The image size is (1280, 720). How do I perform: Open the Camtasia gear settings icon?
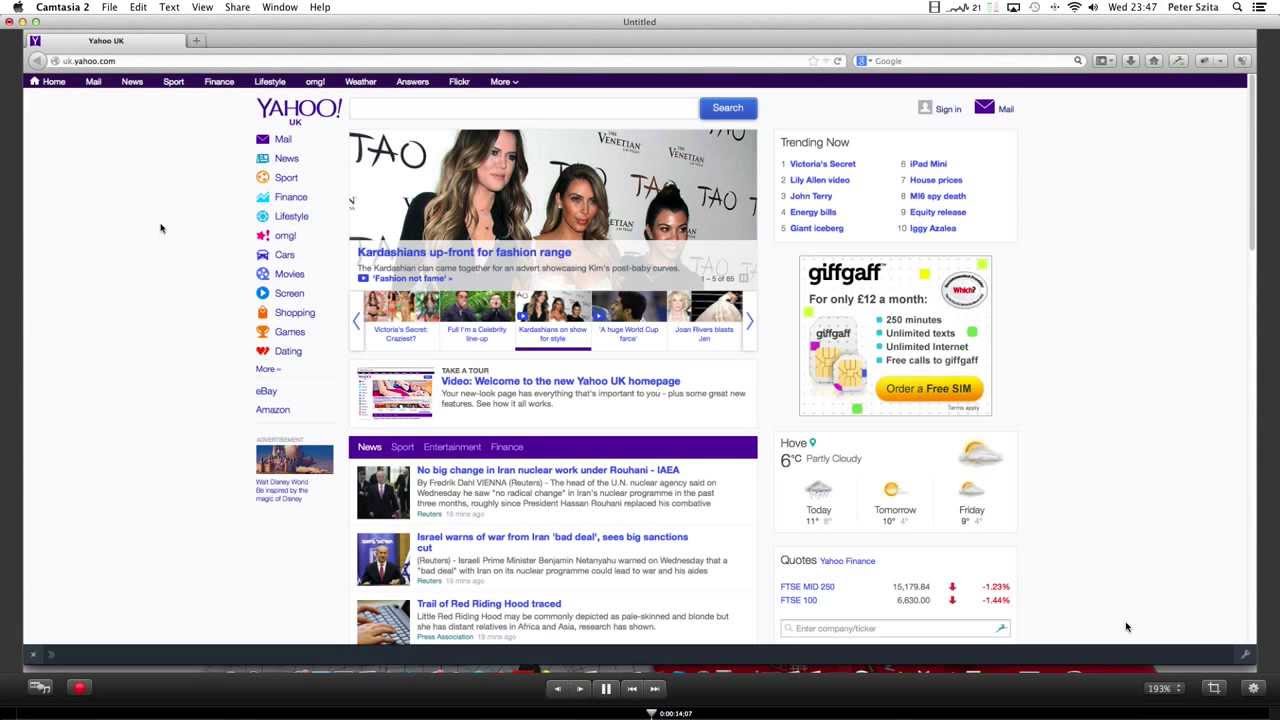coord(1253,688)
